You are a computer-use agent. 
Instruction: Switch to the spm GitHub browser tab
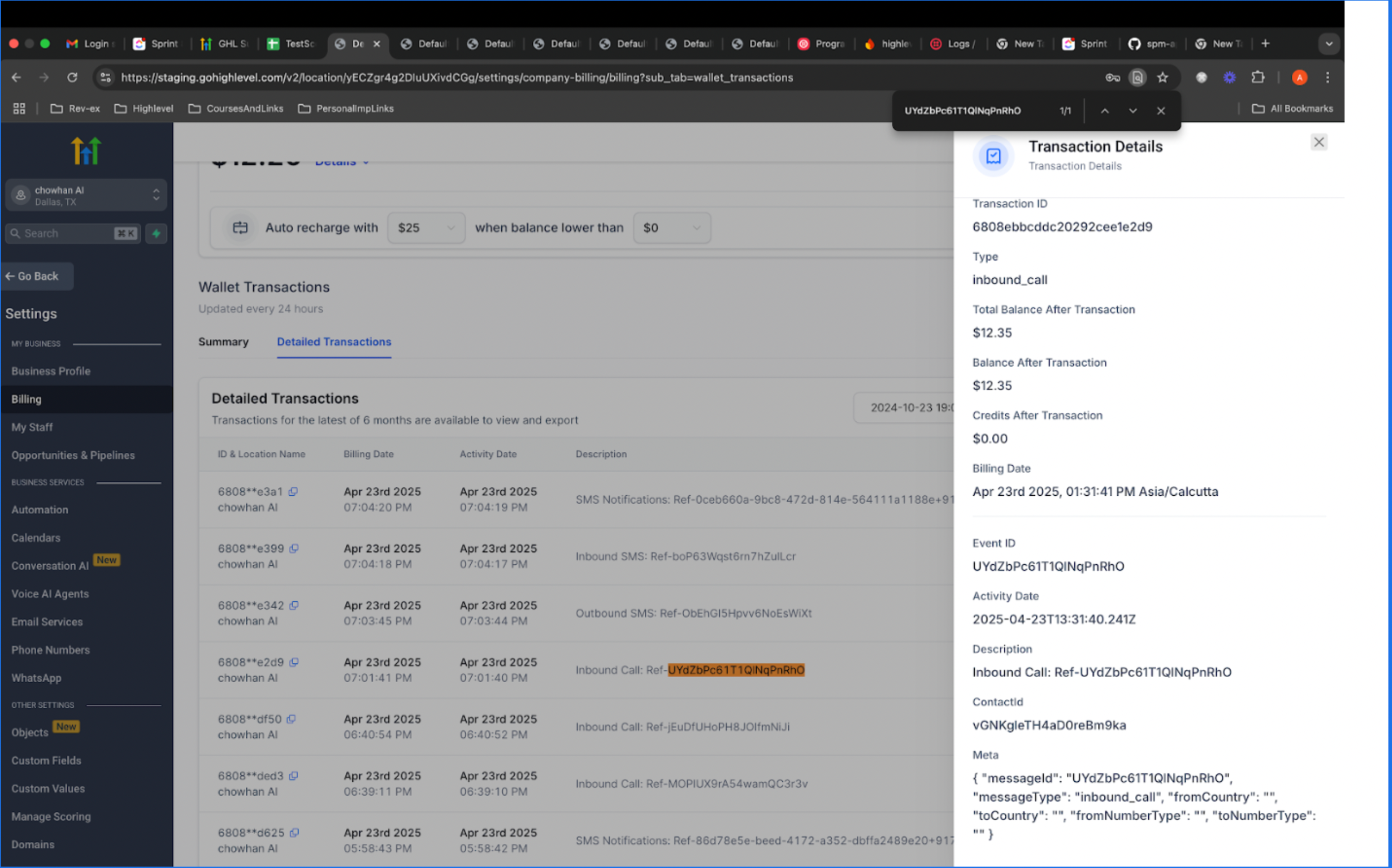[1153, 43]
